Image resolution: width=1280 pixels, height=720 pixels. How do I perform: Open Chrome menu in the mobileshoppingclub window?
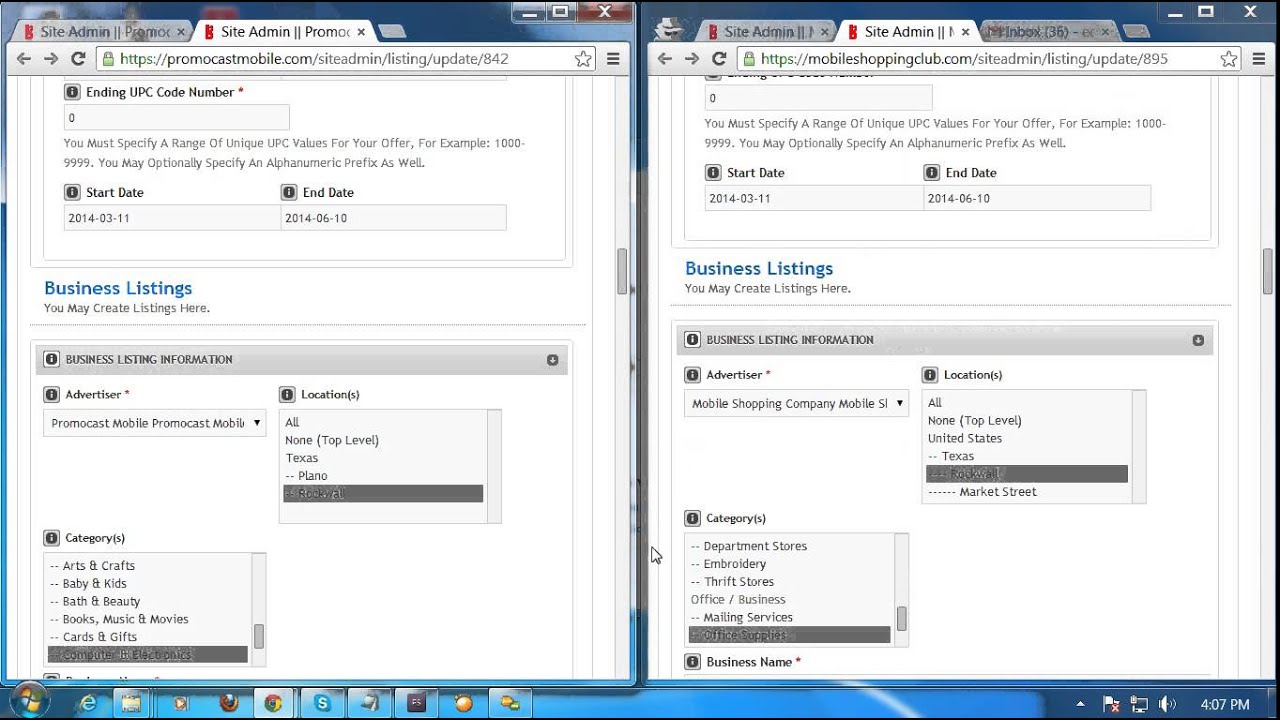point(1259,59)
